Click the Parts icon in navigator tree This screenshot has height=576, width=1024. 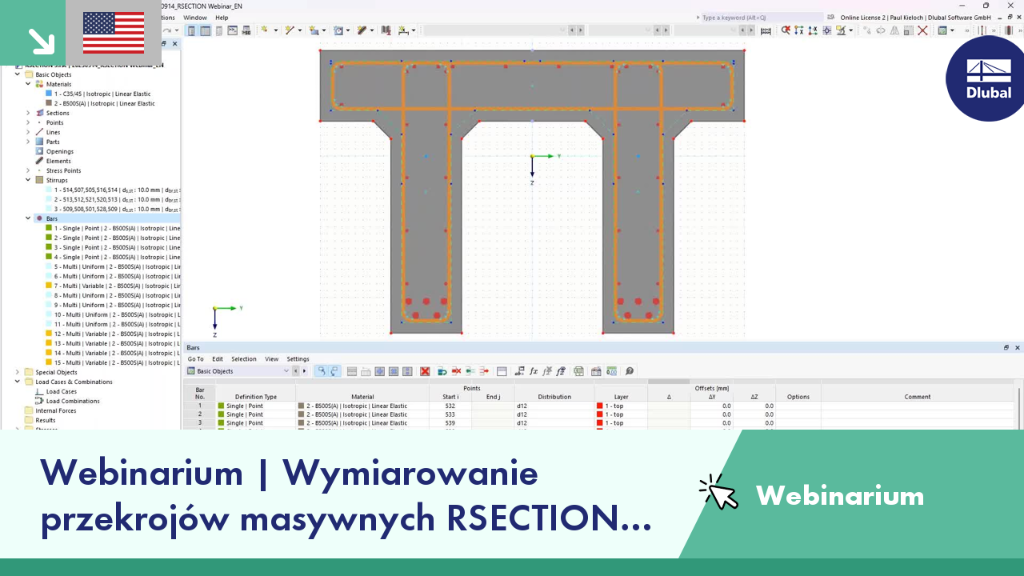click(x=40, y=142)
